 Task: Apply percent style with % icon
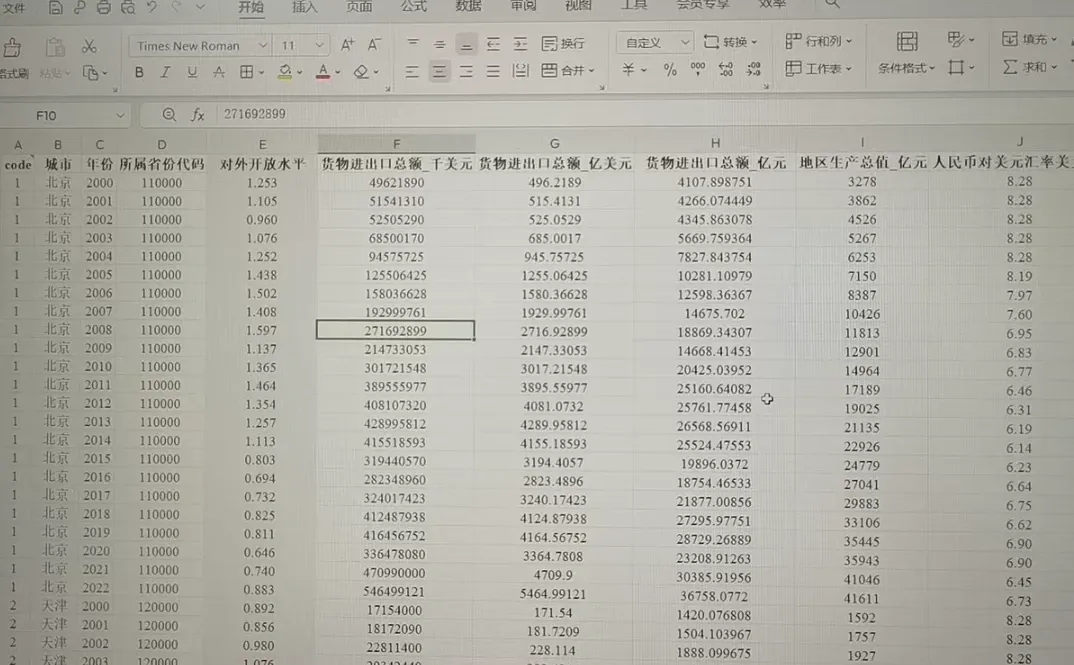point(671,70)
